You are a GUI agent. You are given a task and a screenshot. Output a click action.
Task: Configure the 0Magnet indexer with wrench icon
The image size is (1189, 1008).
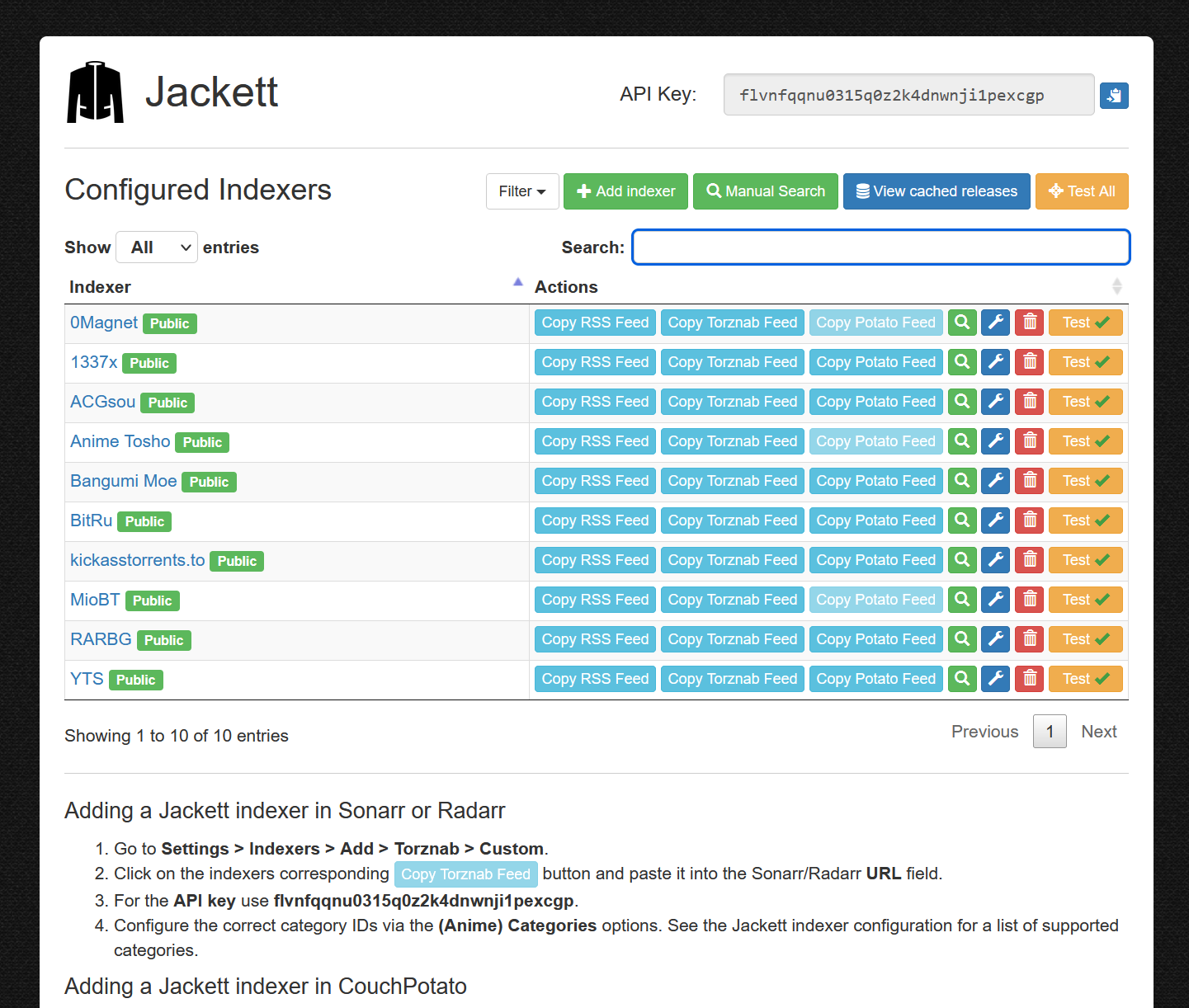point(996,323)
